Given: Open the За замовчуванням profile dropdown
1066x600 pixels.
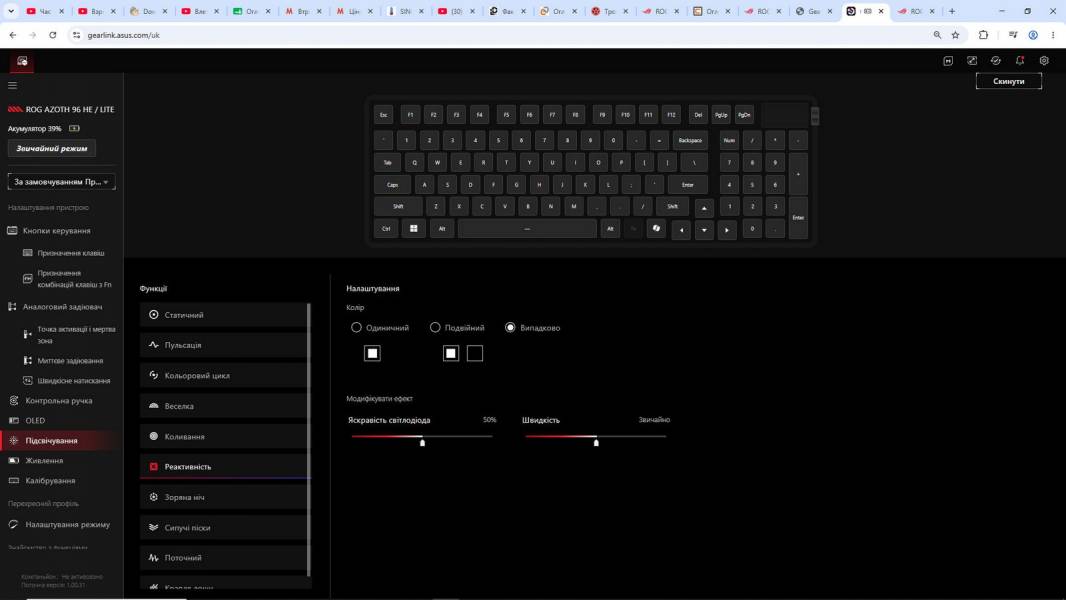Looking at the screenshot, I should tap(61, 181).
